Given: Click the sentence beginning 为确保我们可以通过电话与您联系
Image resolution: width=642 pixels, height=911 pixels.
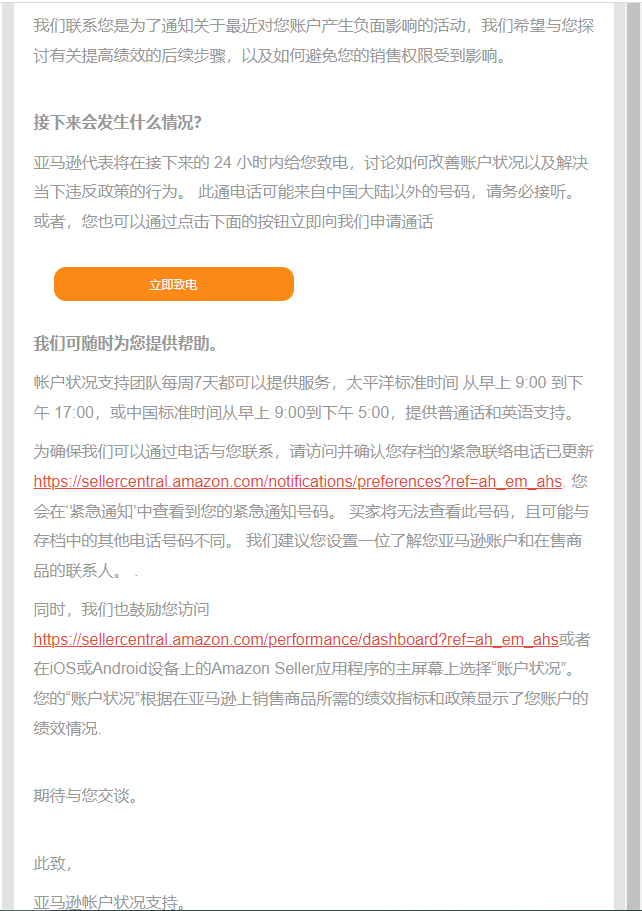Looking at the screenshot, I should tap(313, 451).
